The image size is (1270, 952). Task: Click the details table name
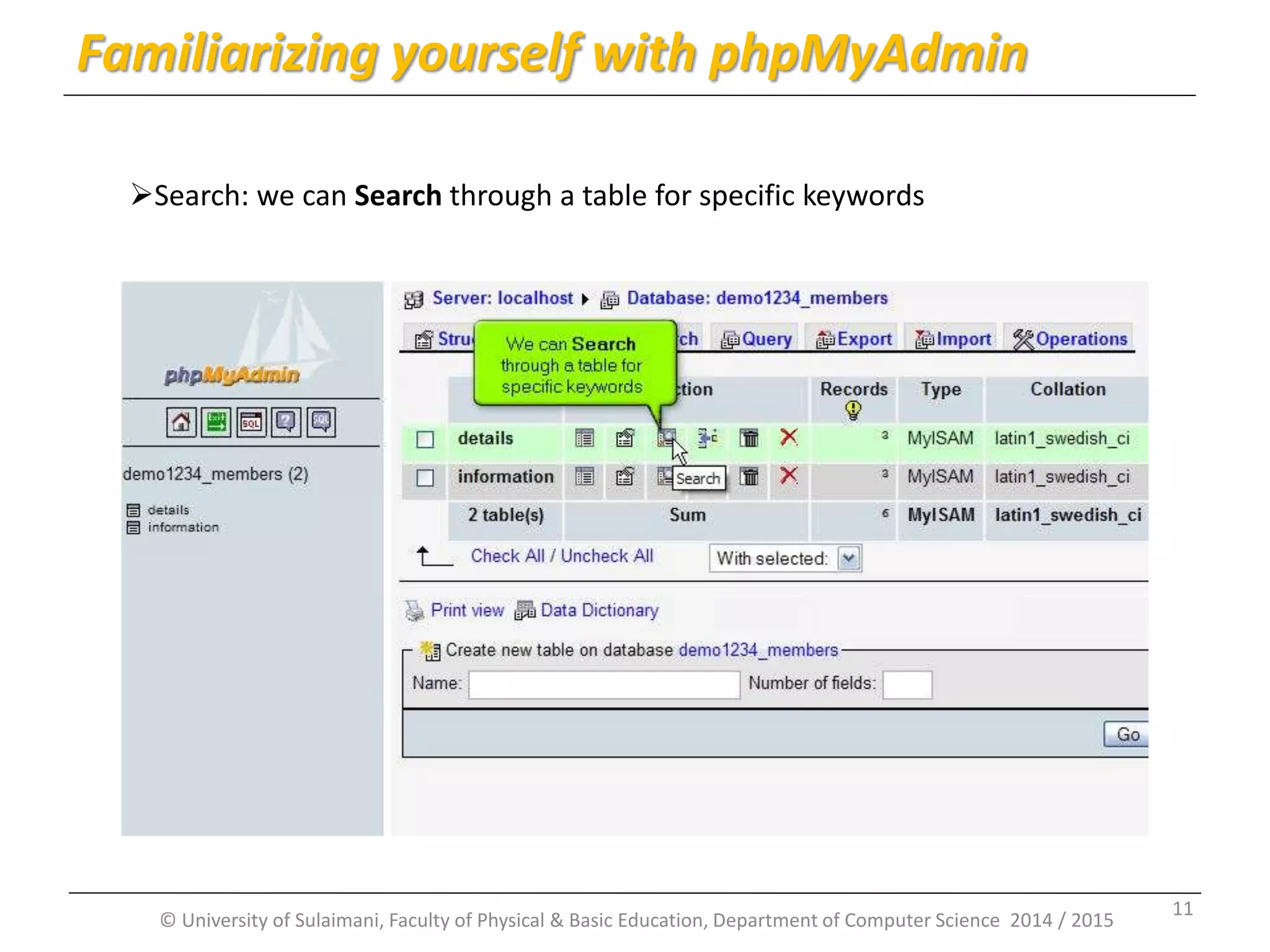[486, 438]
